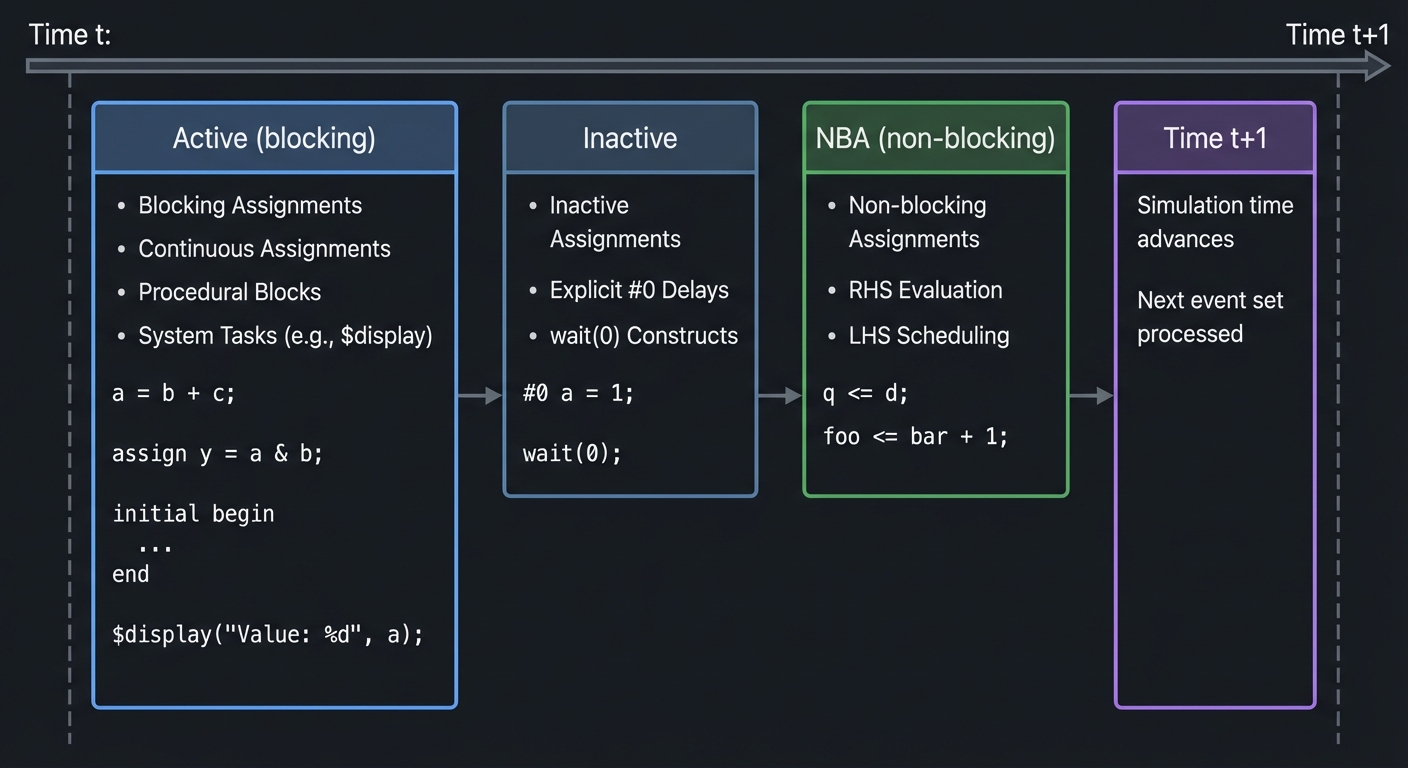The image size is (1408, 768).
Task: Click the arrow between NBA and Time t+1
Action: click(1091, 395)
